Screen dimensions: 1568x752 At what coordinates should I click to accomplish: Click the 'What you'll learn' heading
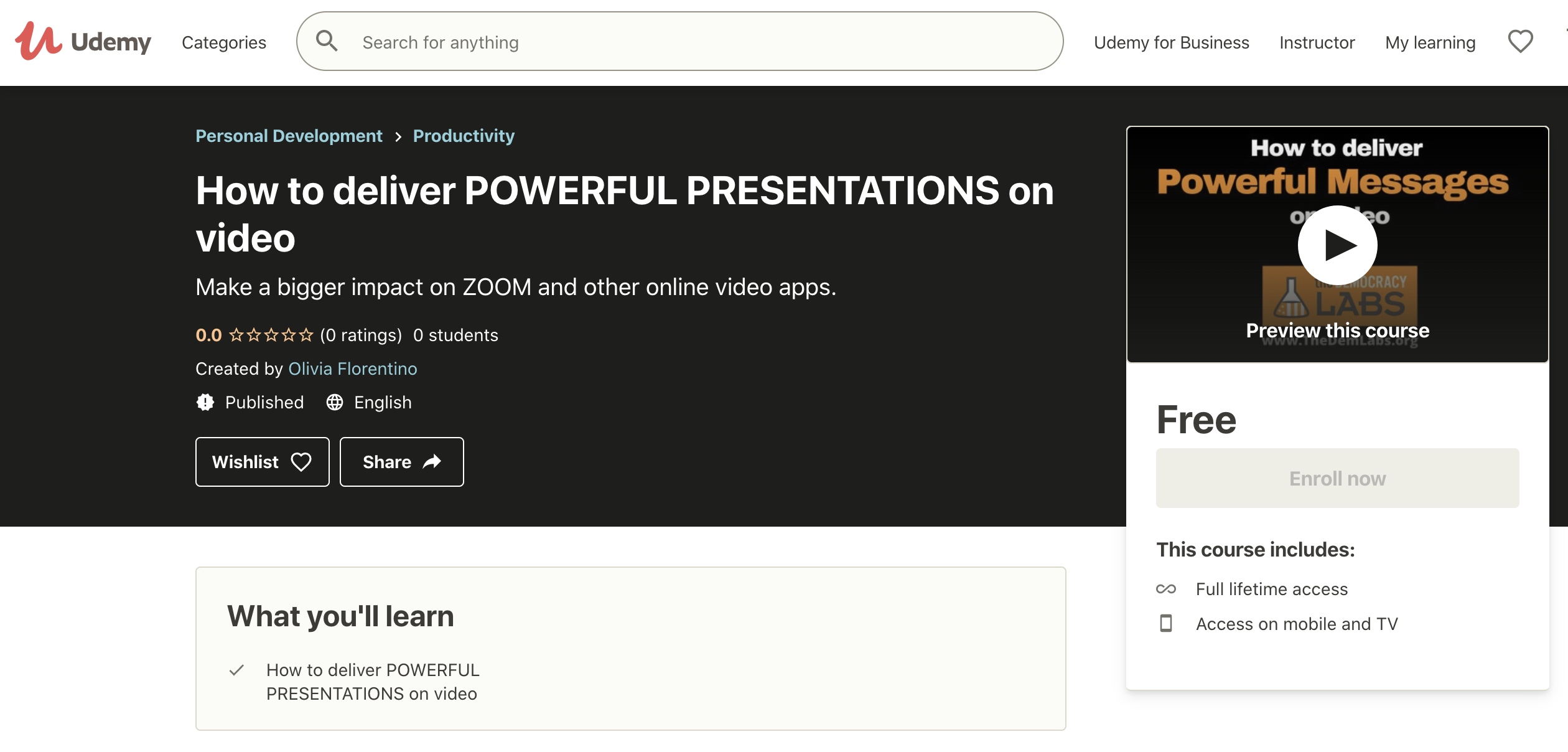click(340, 616)
